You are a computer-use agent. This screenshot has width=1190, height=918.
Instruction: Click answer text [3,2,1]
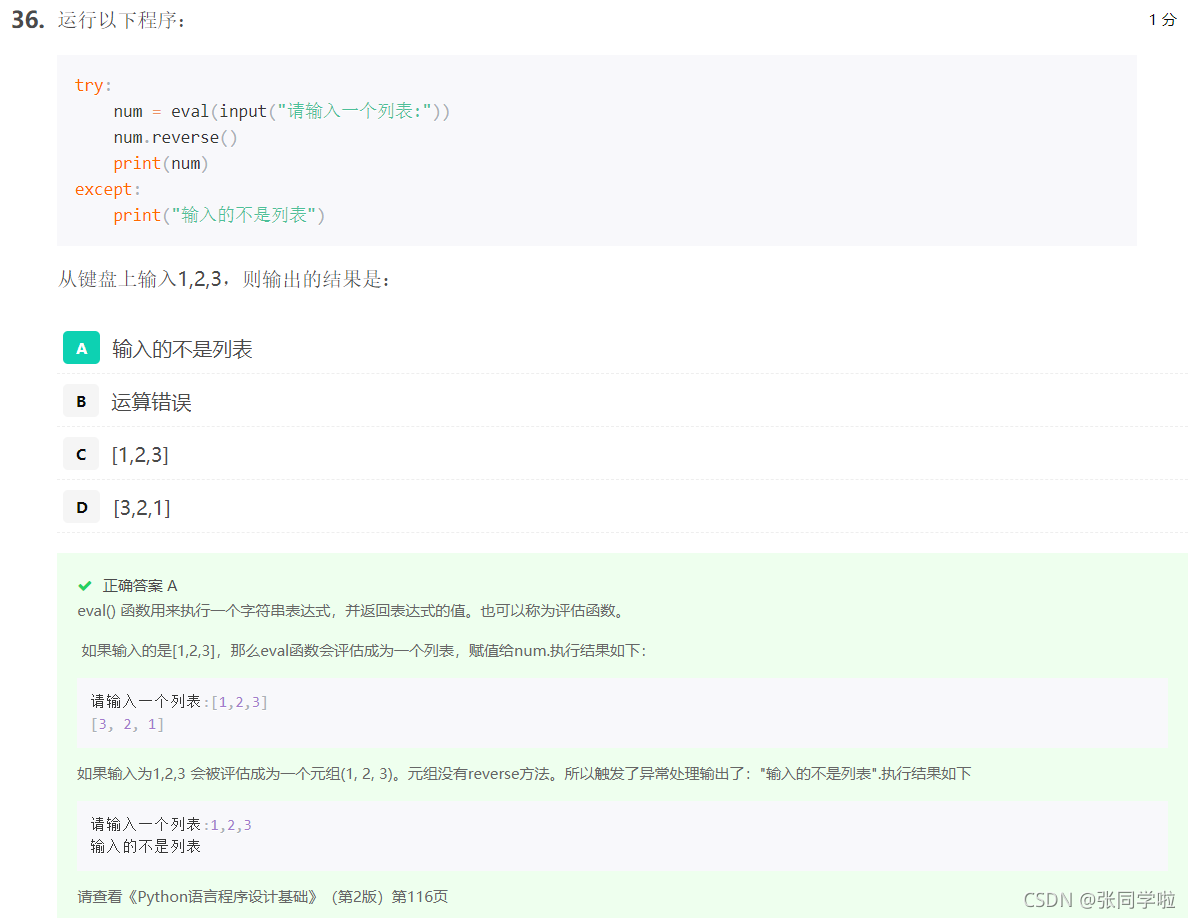(x=142, y=508)
